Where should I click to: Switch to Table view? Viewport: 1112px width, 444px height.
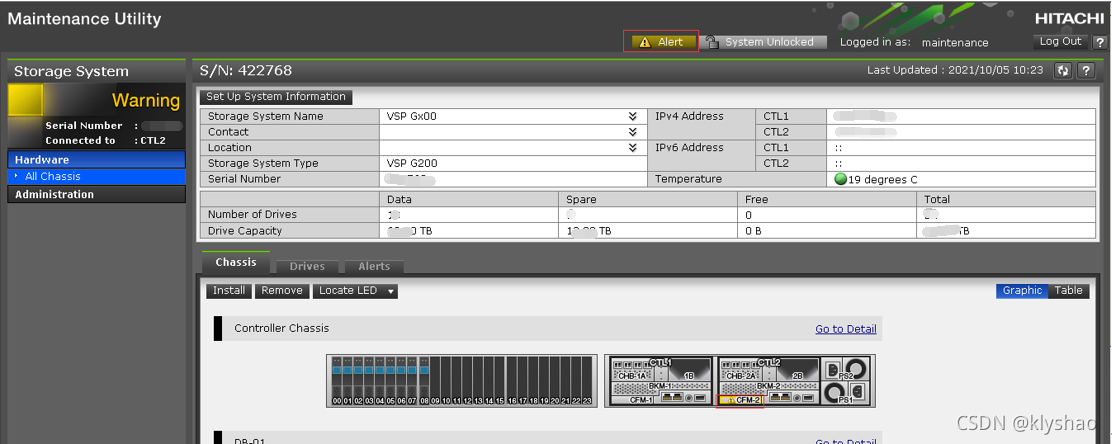(1068, 290)
